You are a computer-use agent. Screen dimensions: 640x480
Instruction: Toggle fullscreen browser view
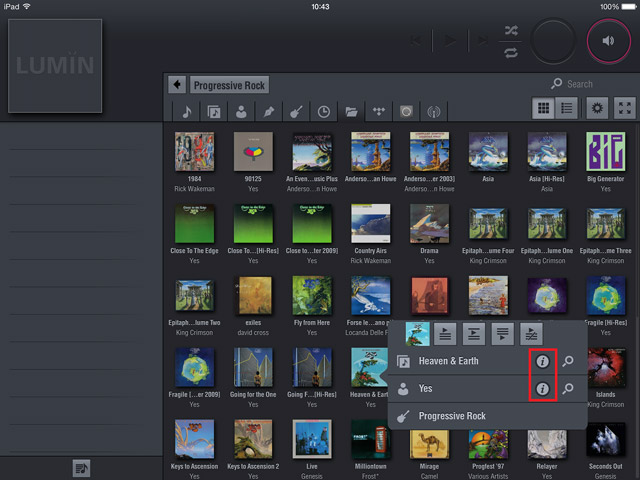coord(624,108)
